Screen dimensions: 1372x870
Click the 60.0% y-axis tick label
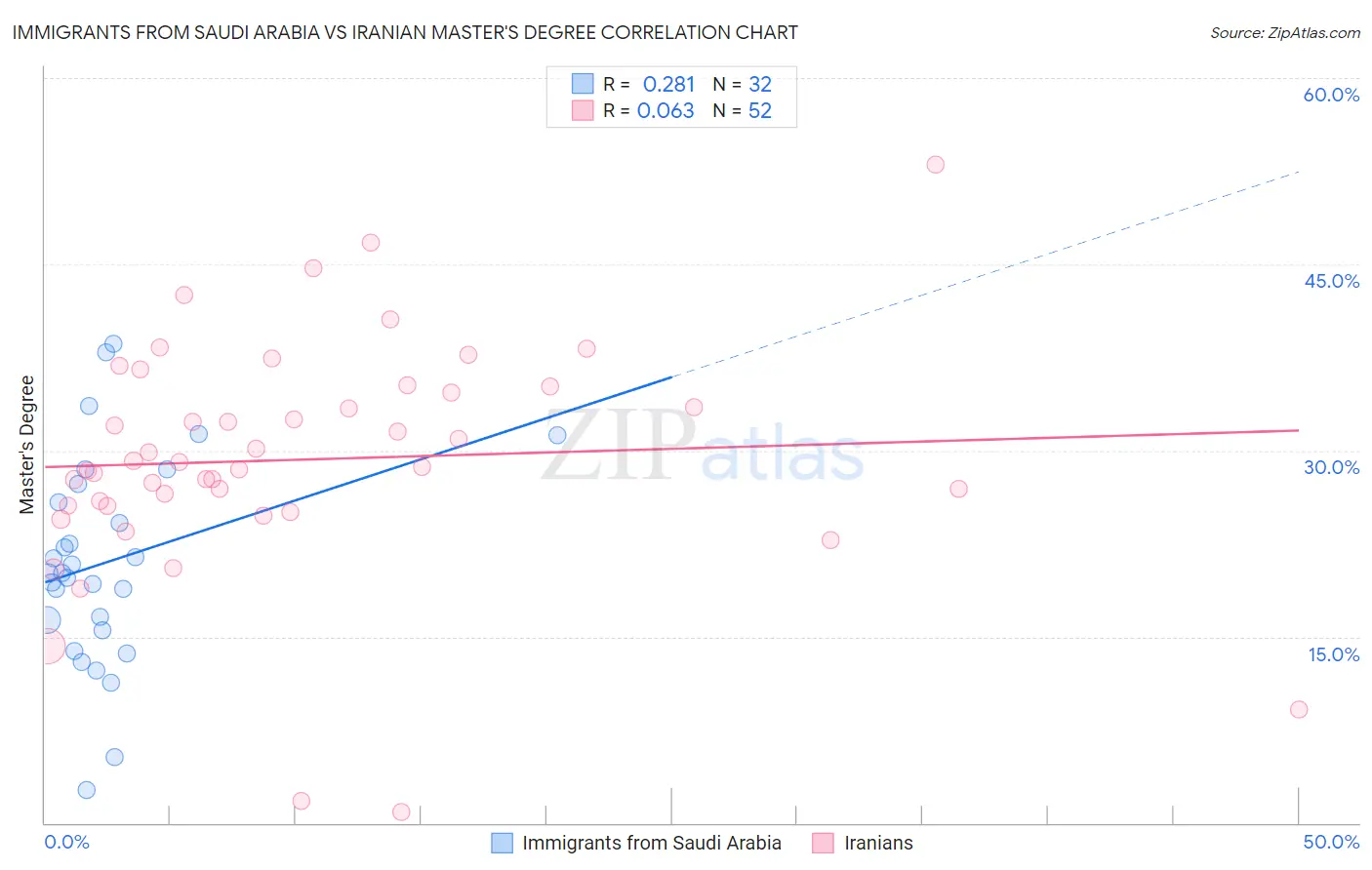click(x=1331, y=95)
